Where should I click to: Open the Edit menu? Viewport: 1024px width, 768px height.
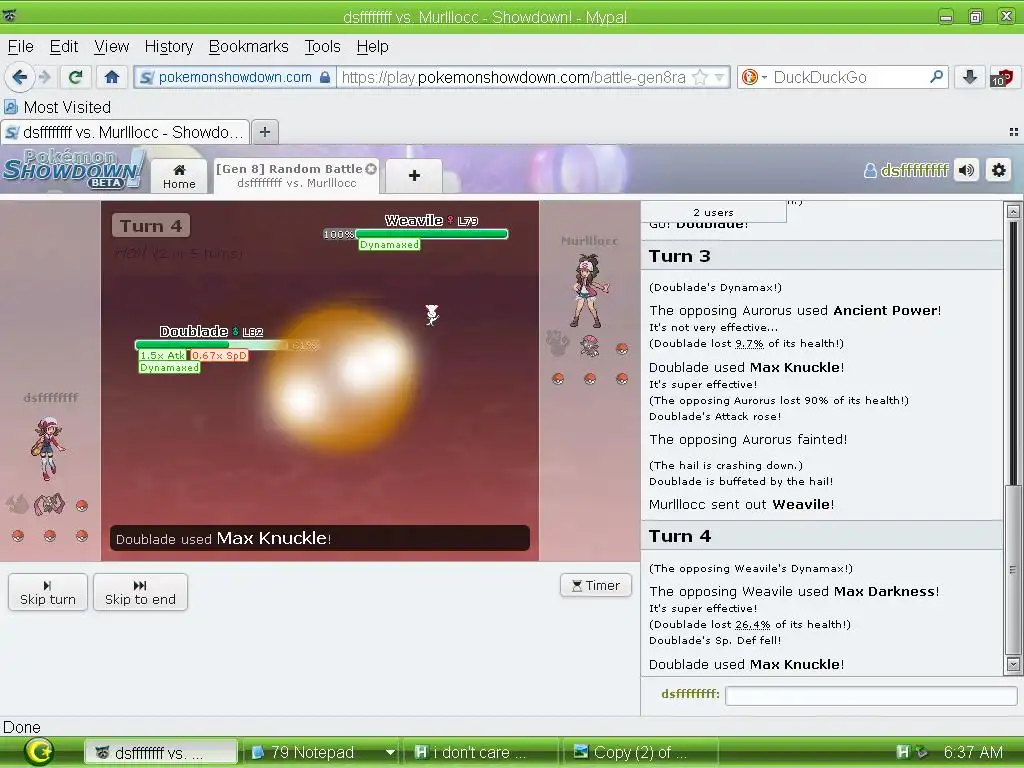(63, 46)
